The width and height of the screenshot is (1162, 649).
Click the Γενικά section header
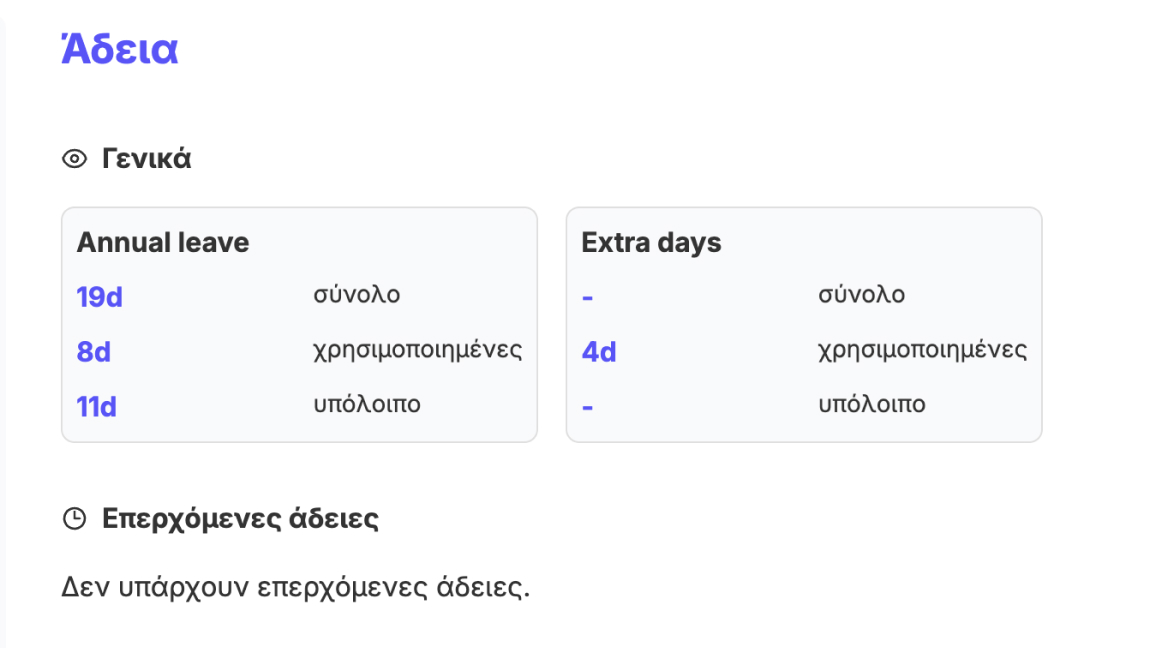(x=145, y=157)
